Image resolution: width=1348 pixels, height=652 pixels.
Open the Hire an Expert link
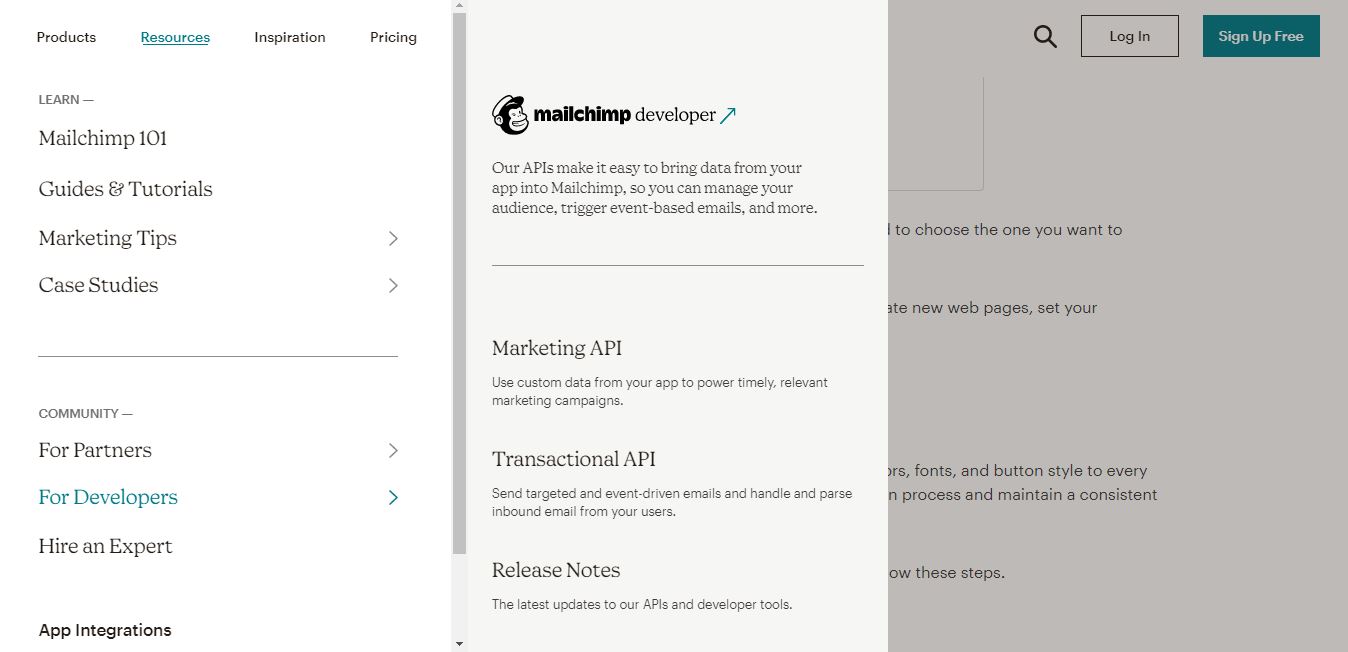click(x=105, y=546)
